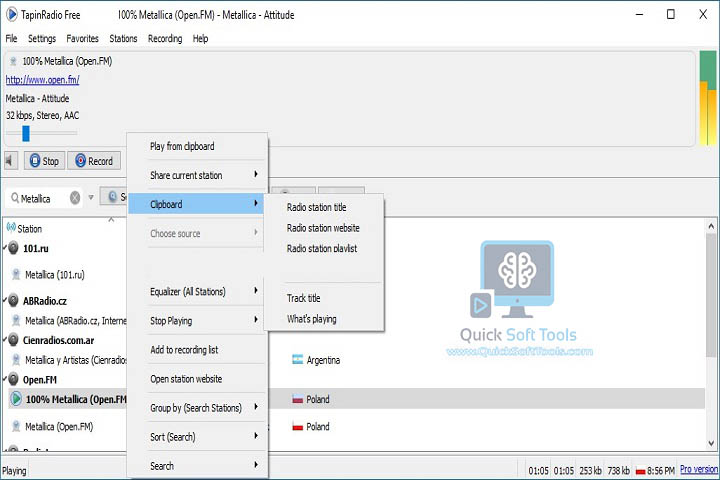Screen dimensions: 720x480
Task: Select Metallica y Artistas station row
Action: pyautogui.click(x=75, y=360)
